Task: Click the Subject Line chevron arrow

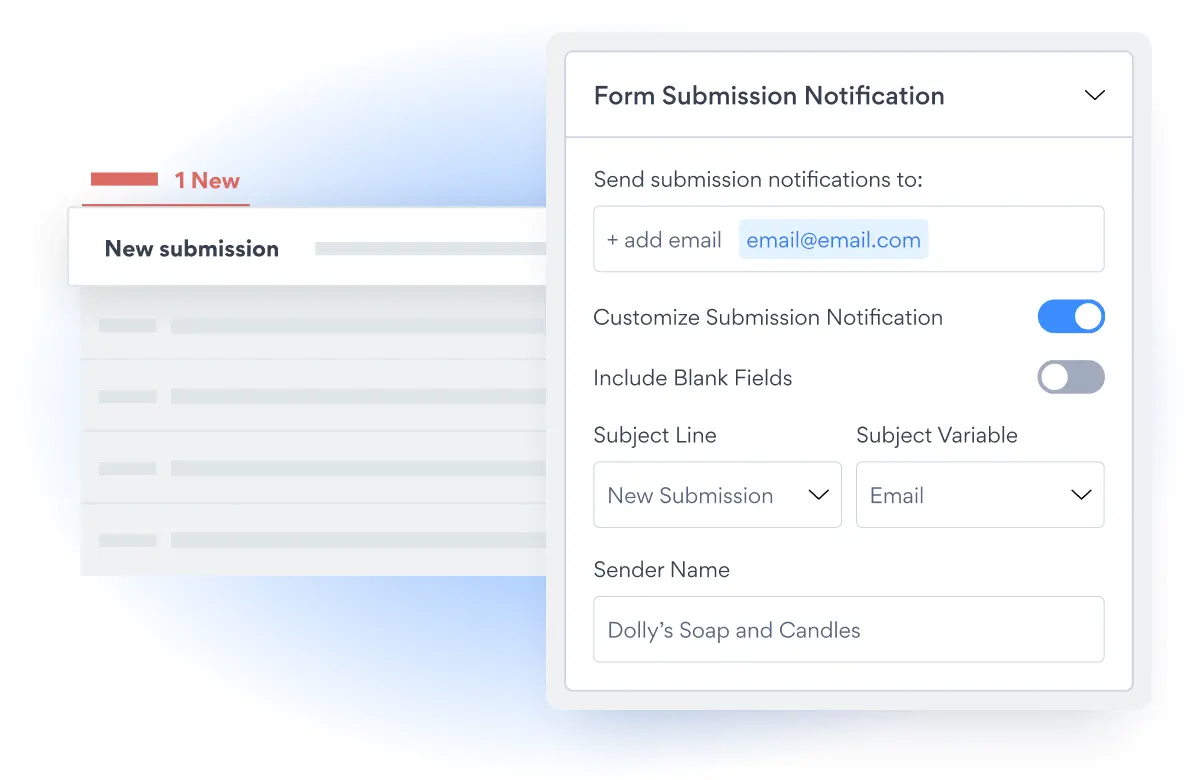Action: [x=818, y=495]
